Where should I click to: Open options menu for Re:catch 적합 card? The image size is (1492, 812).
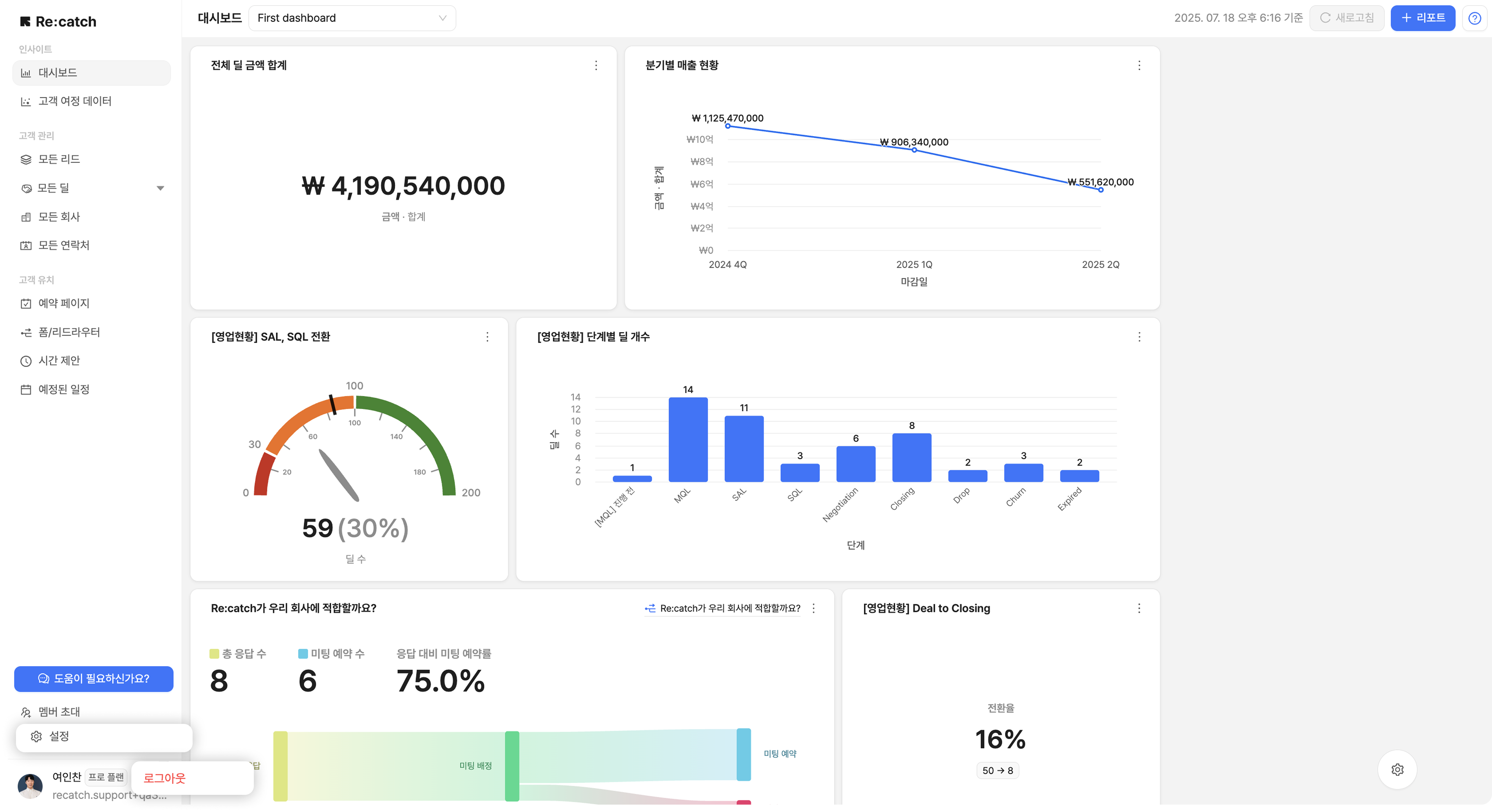[x=814, y=608]
